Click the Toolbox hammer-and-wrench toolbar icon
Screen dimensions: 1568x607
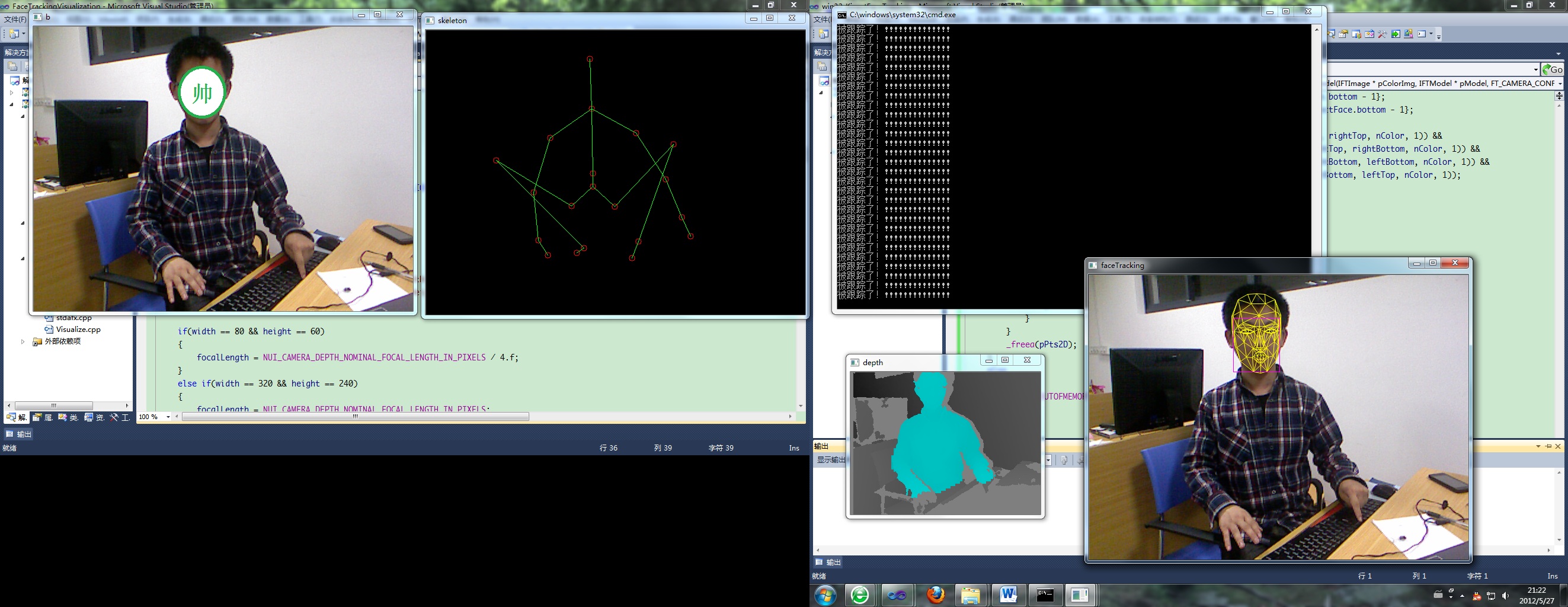pyautogui.click(x=1382, y=34)
